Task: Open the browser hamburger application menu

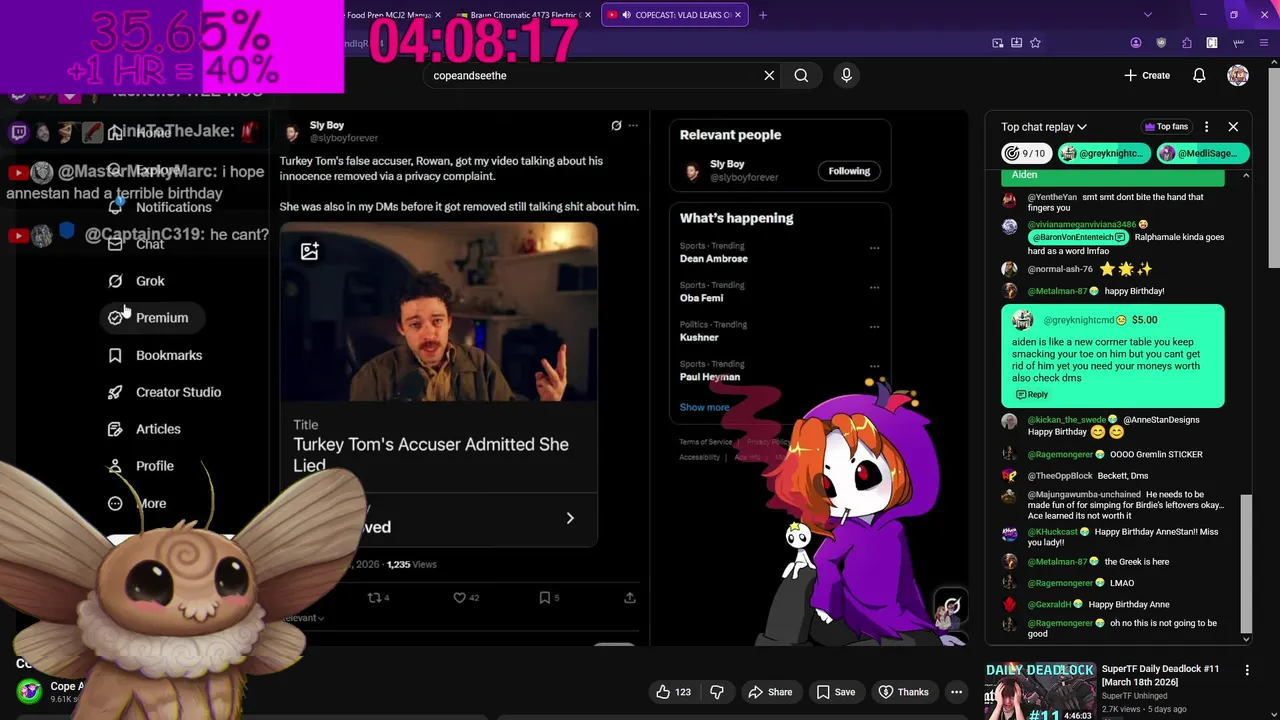Action: pos(1263,43)
